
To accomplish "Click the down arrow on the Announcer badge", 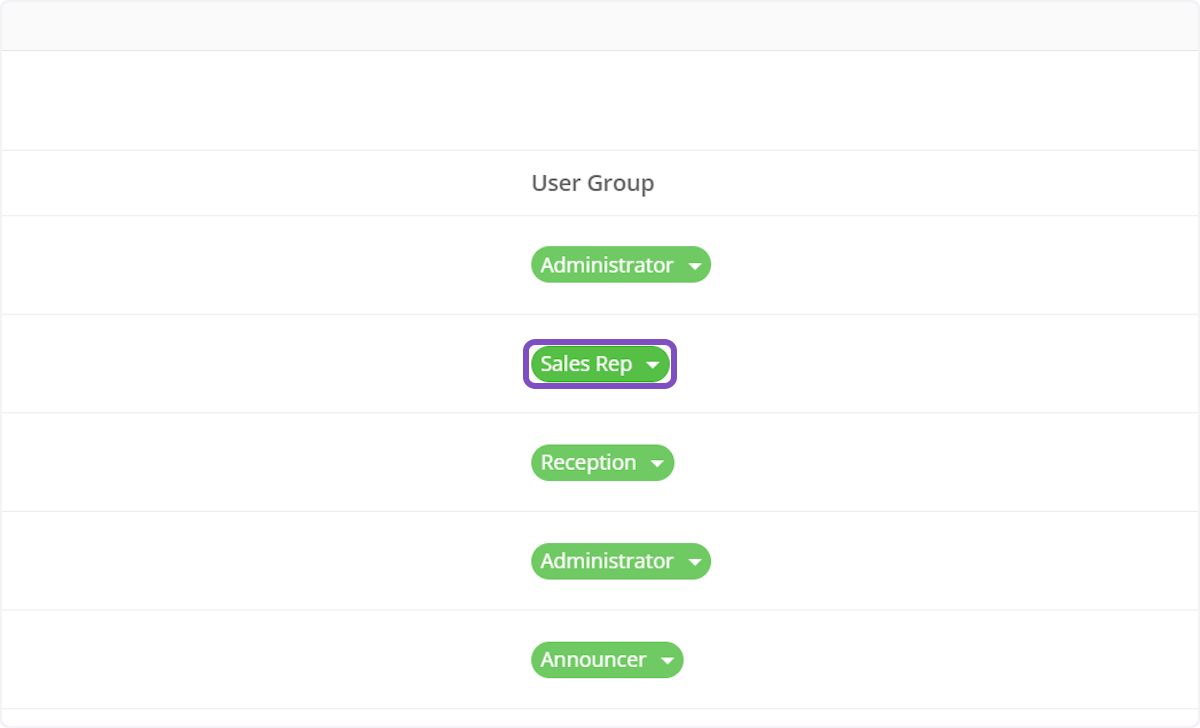I will coord(667,660).
